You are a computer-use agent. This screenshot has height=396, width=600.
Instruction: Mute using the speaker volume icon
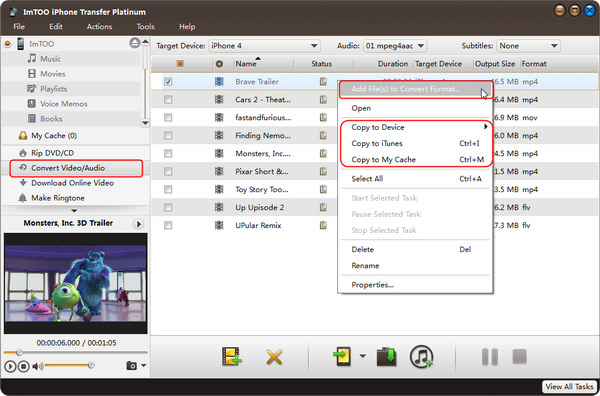(38, 366)
